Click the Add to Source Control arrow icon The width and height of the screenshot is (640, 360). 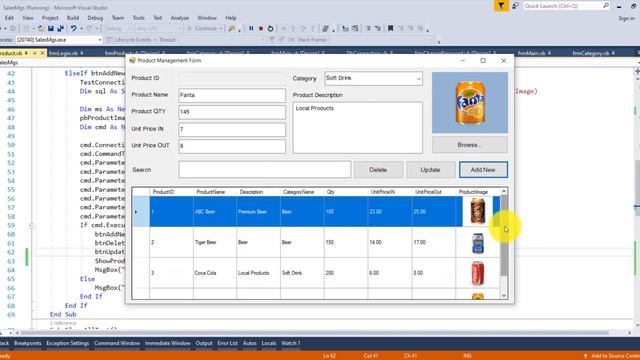click(x=585, y=356)
